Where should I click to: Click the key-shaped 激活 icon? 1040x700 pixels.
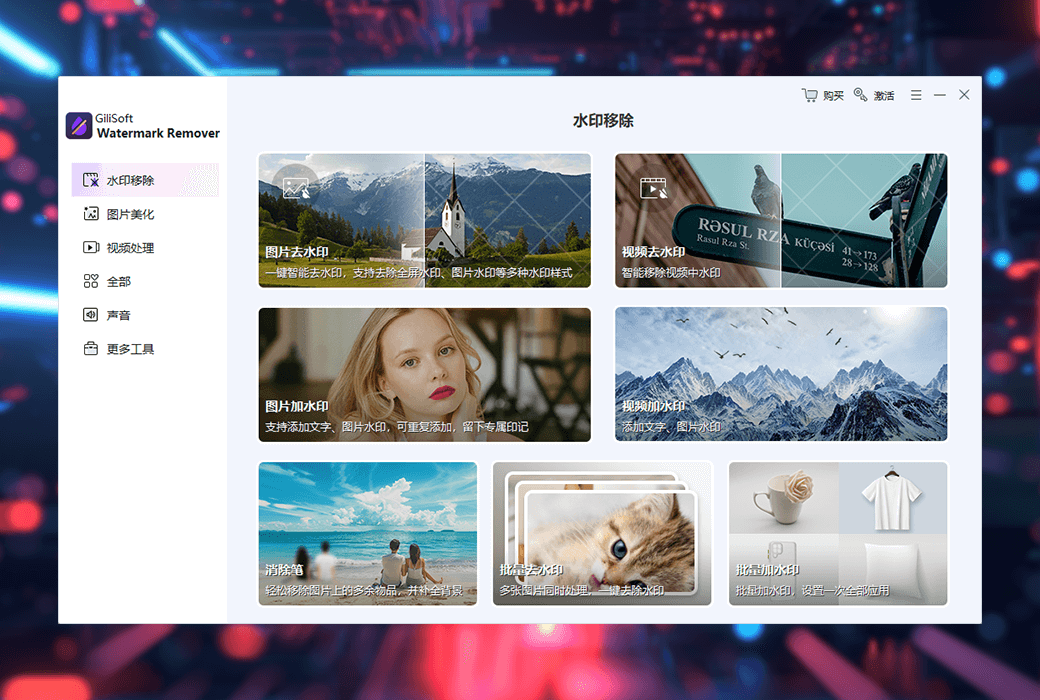click(x=859, y=95)
